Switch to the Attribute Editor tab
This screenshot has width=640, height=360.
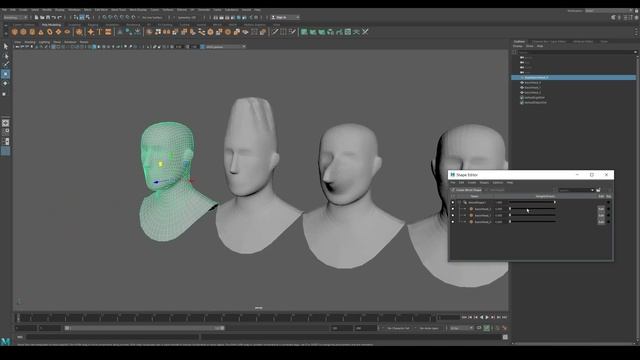pos(583,42)
